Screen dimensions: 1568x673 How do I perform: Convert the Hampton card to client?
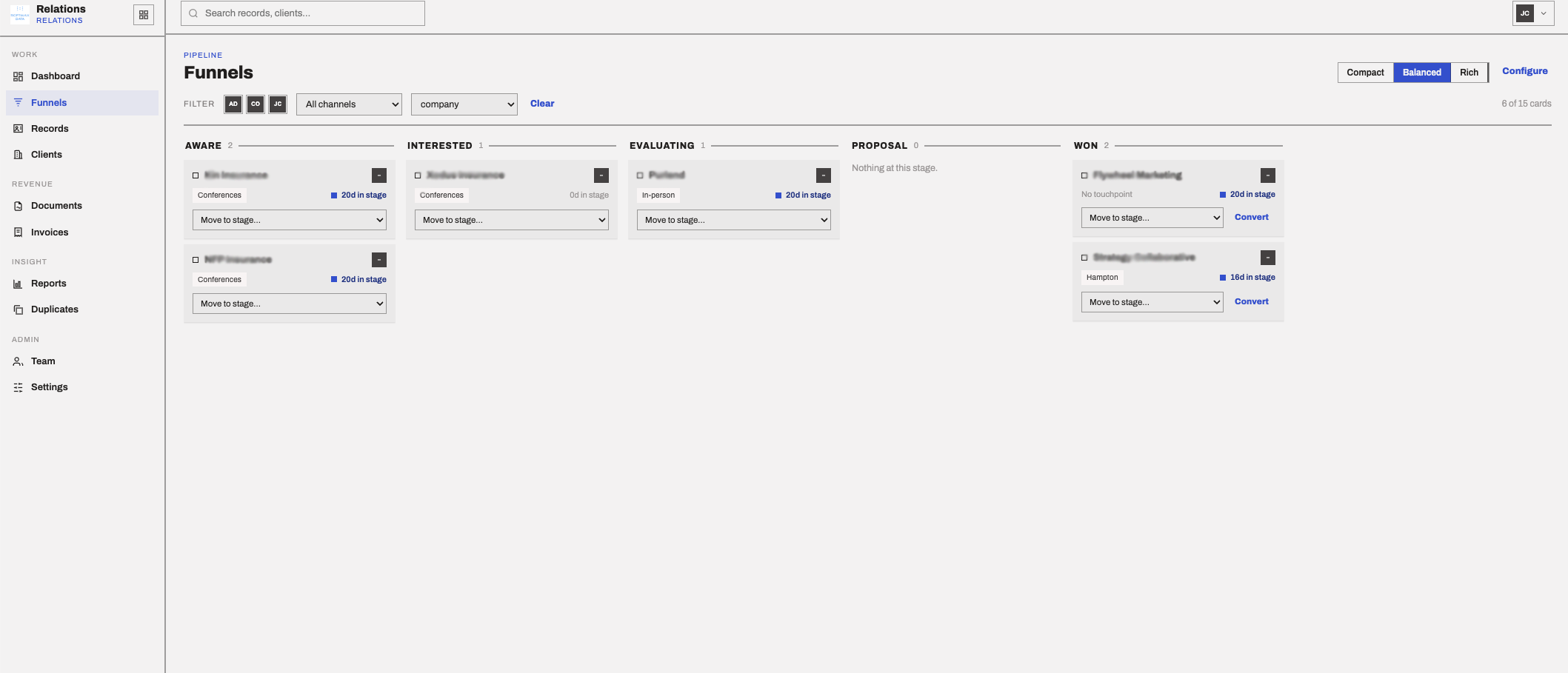(1252, 301)
